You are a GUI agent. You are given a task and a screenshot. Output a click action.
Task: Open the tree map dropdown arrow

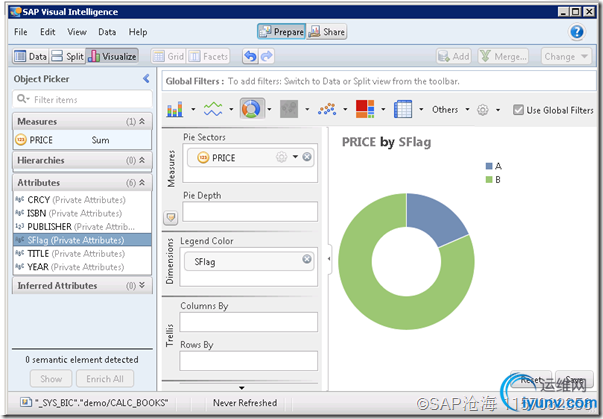pos(383,110)
